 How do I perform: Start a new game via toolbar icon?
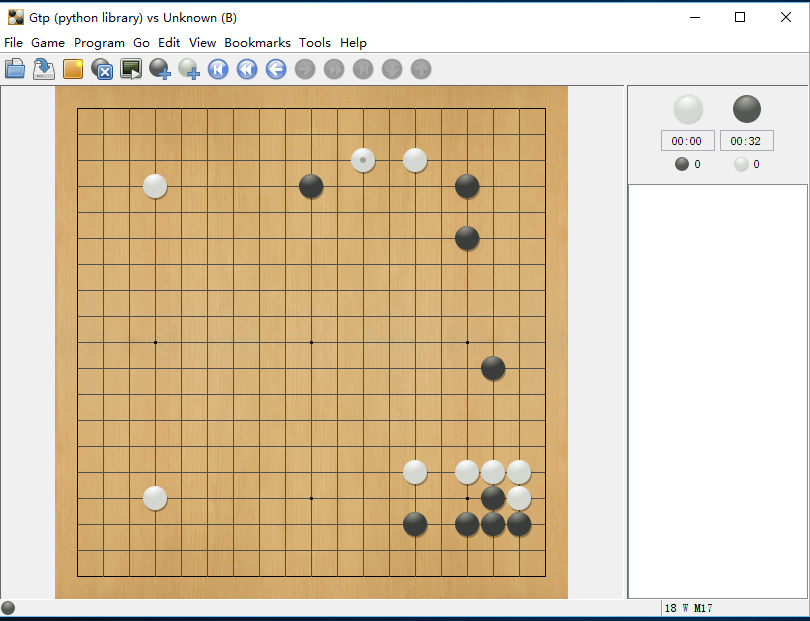73,68
